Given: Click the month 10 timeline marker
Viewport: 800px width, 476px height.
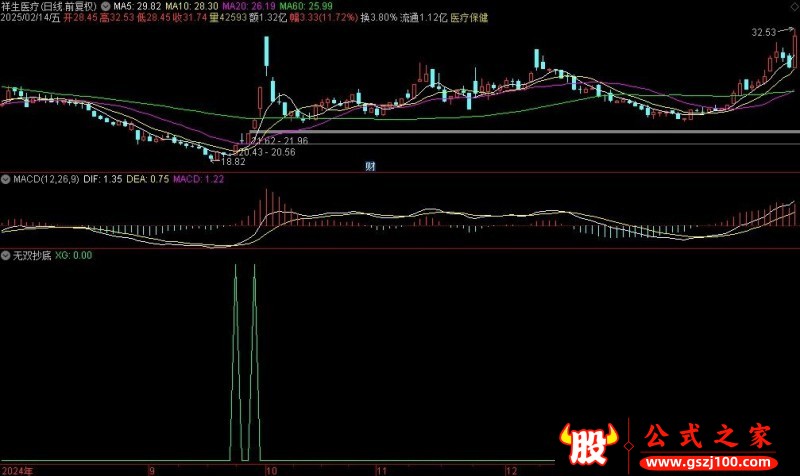Looking at the screenshot, I should coord(272,470).
